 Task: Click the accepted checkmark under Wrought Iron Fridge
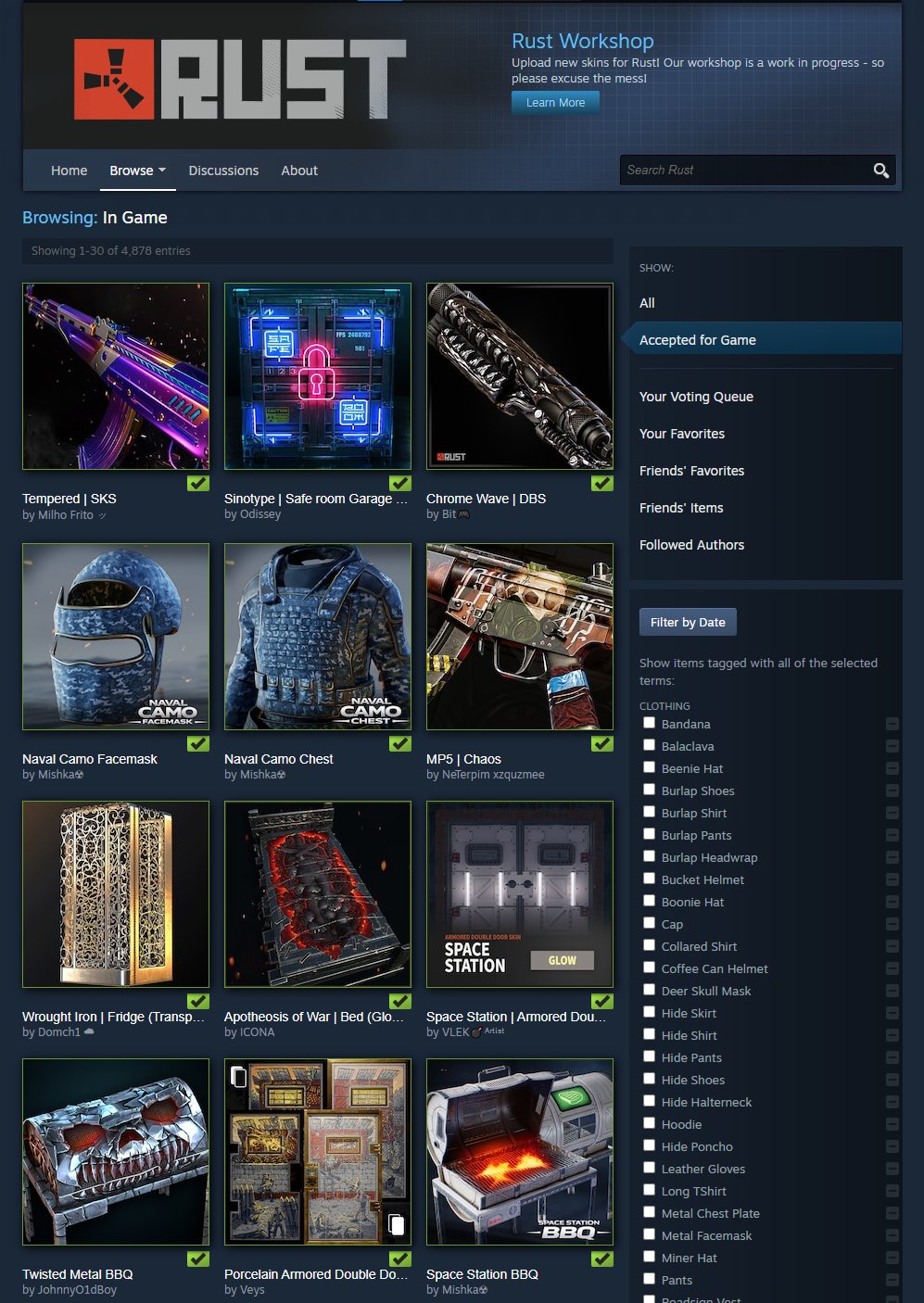tap(198, 1001)
